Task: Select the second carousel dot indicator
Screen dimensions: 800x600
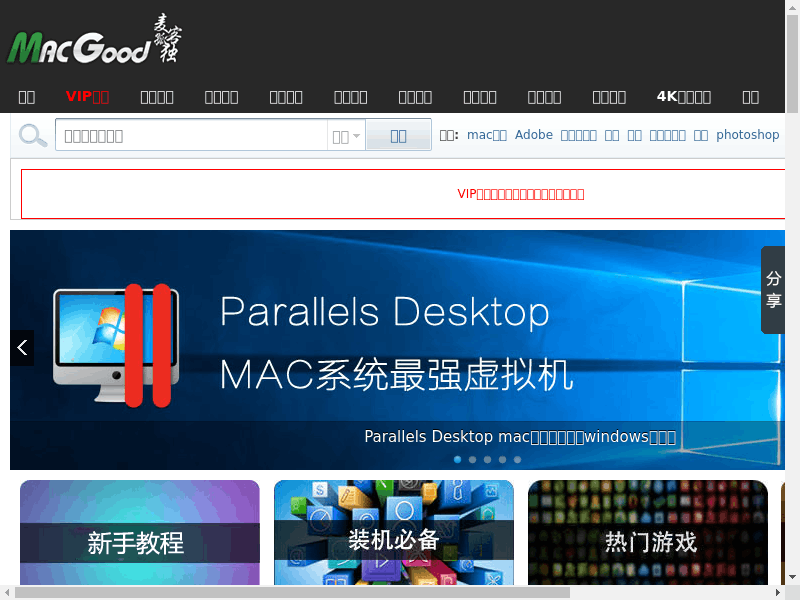Action: click(472, 460)
